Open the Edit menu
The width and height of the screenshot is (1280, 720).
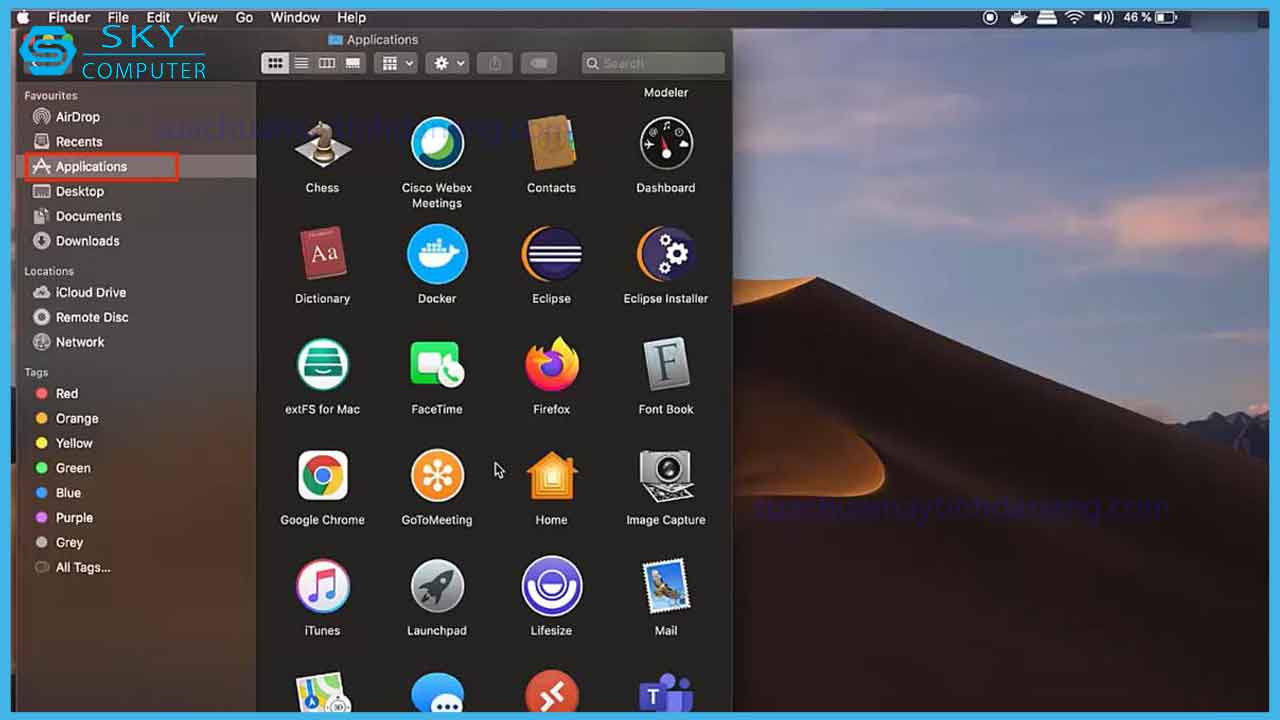point(158,18)
